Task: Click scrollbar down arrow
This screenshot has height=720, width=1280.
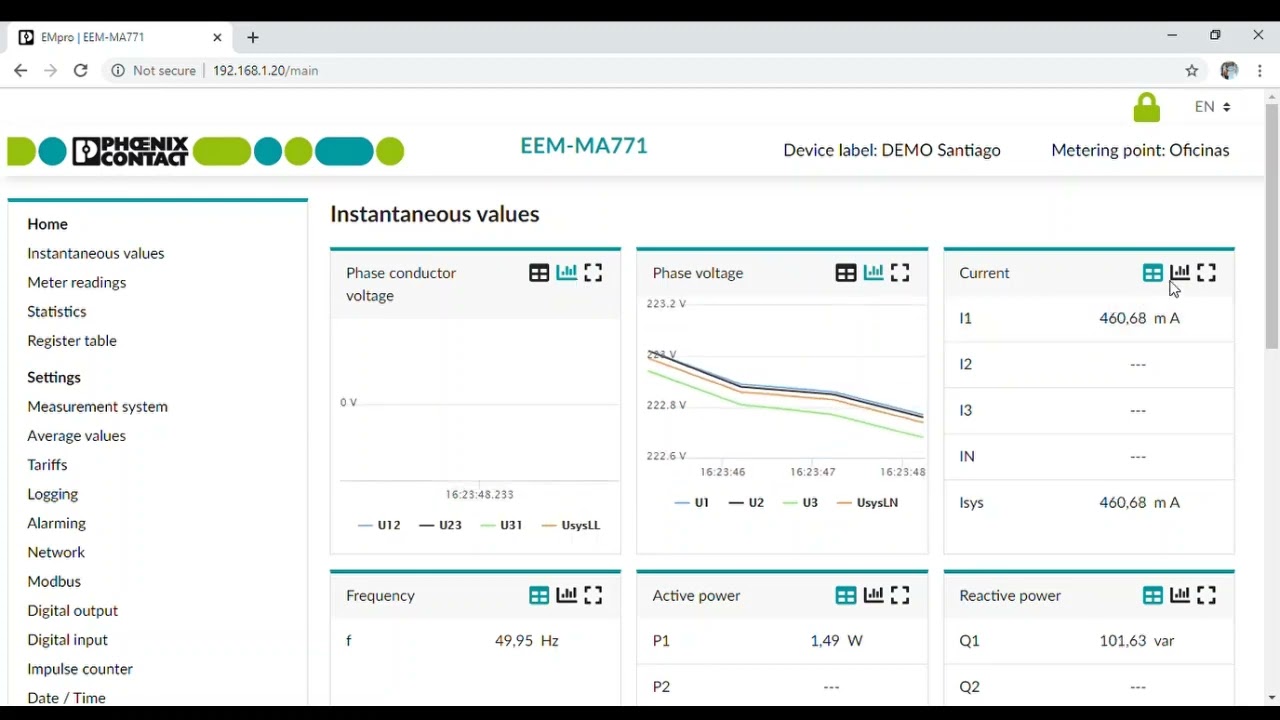Action: 1272,697
